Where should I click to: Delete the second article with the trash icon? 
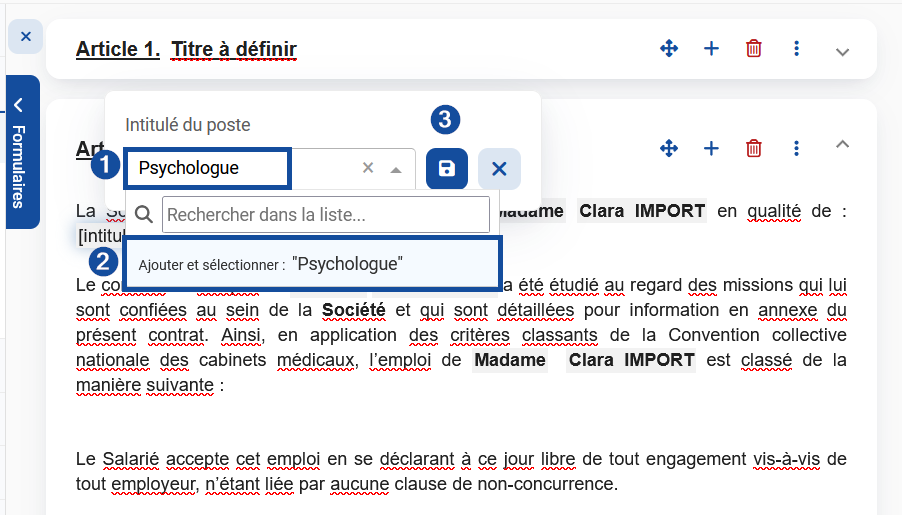coord(754,148)
